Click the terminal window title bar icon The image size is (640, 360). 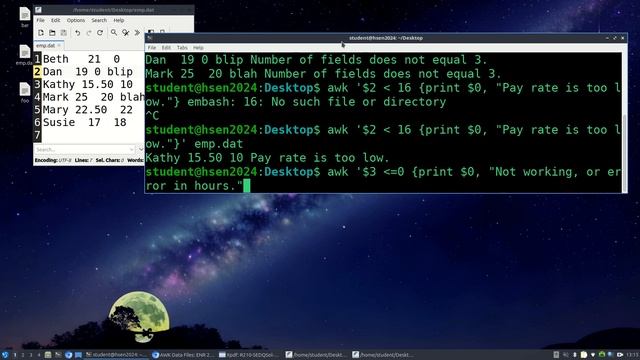pyautogui.click(x=150, y=38)
